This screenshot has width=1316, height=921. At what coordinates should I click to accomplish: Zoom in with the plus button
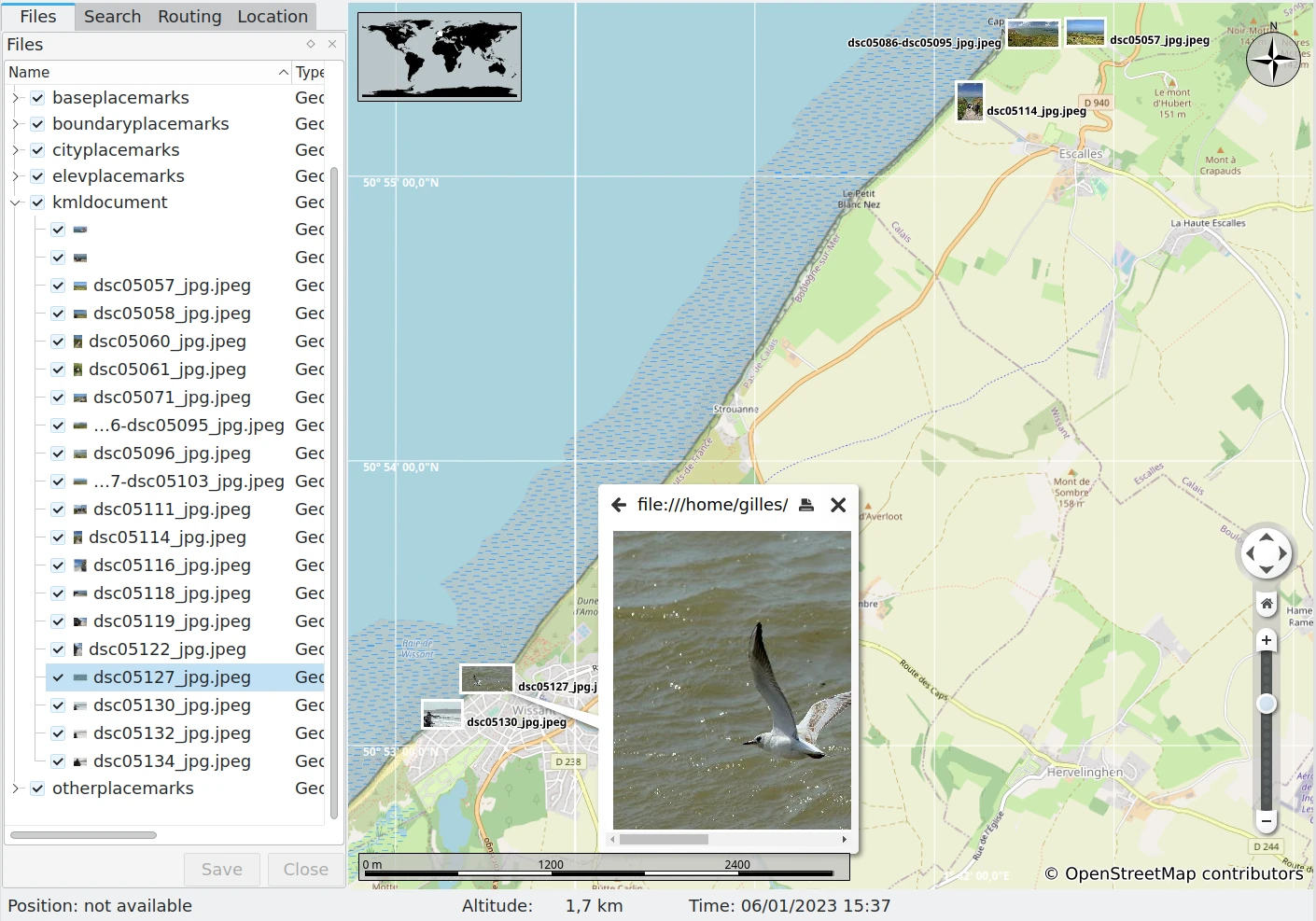coord(1267,640)
